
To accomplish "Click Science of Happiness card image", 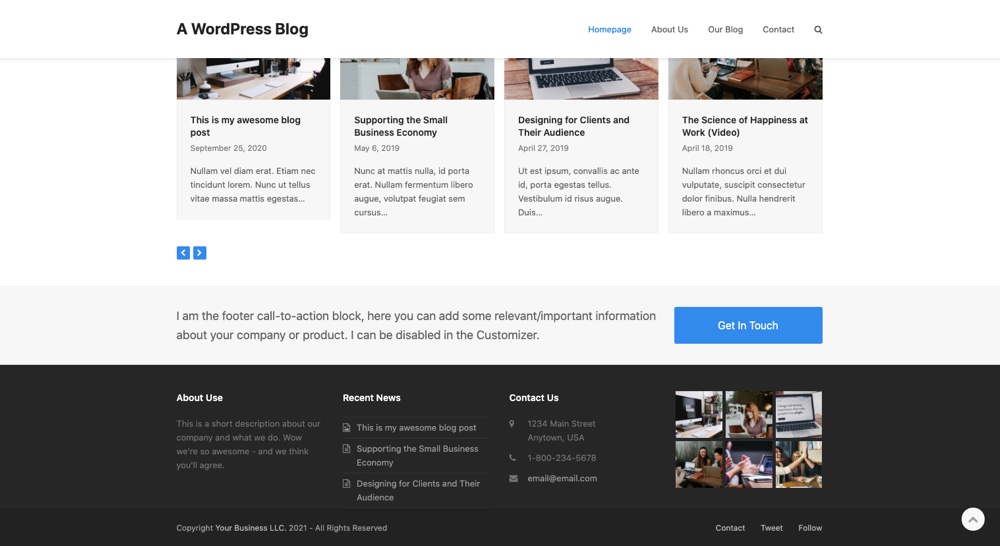I will pos(746,78).
